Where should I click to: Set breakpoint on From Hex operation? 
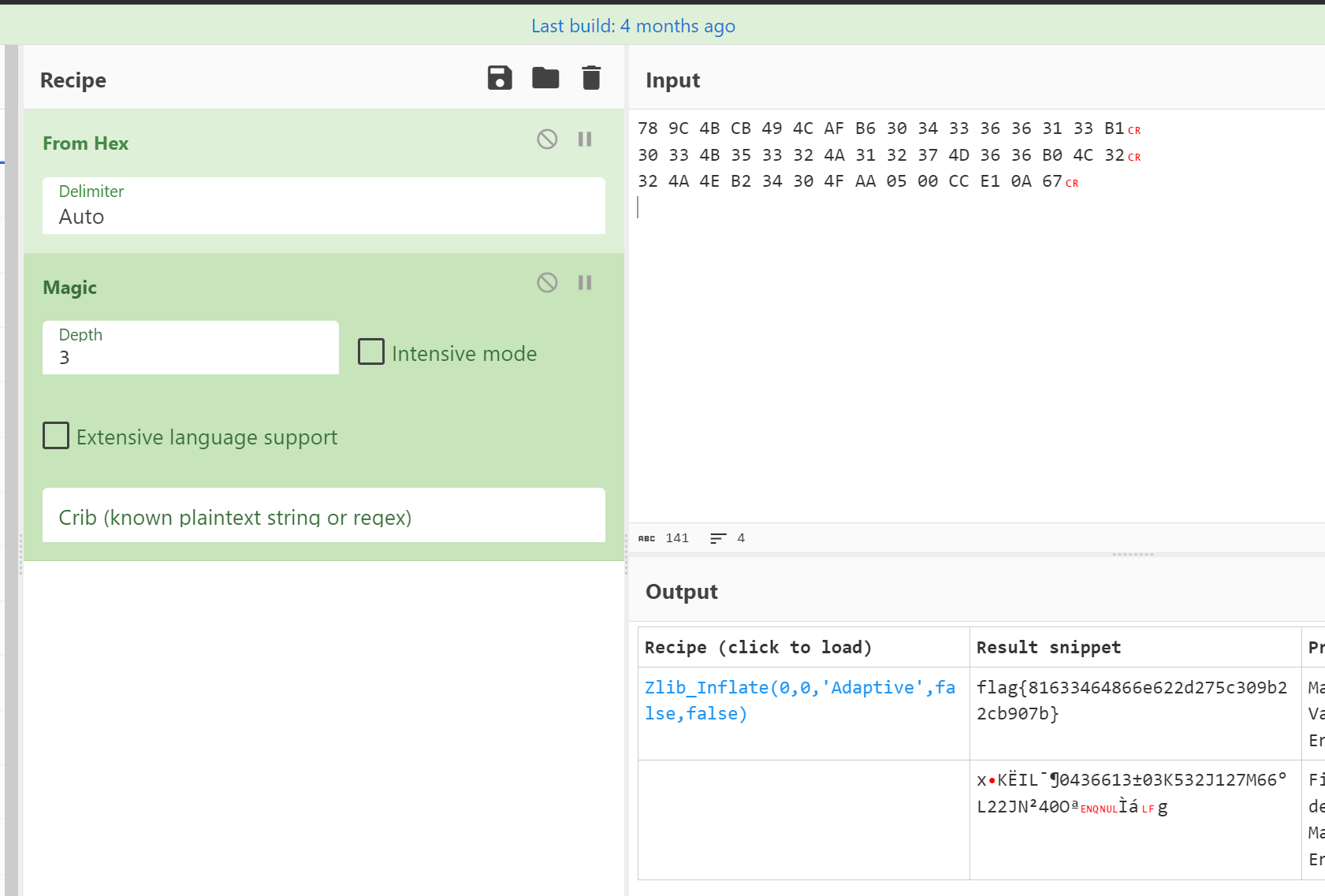[x=585, y=139]
